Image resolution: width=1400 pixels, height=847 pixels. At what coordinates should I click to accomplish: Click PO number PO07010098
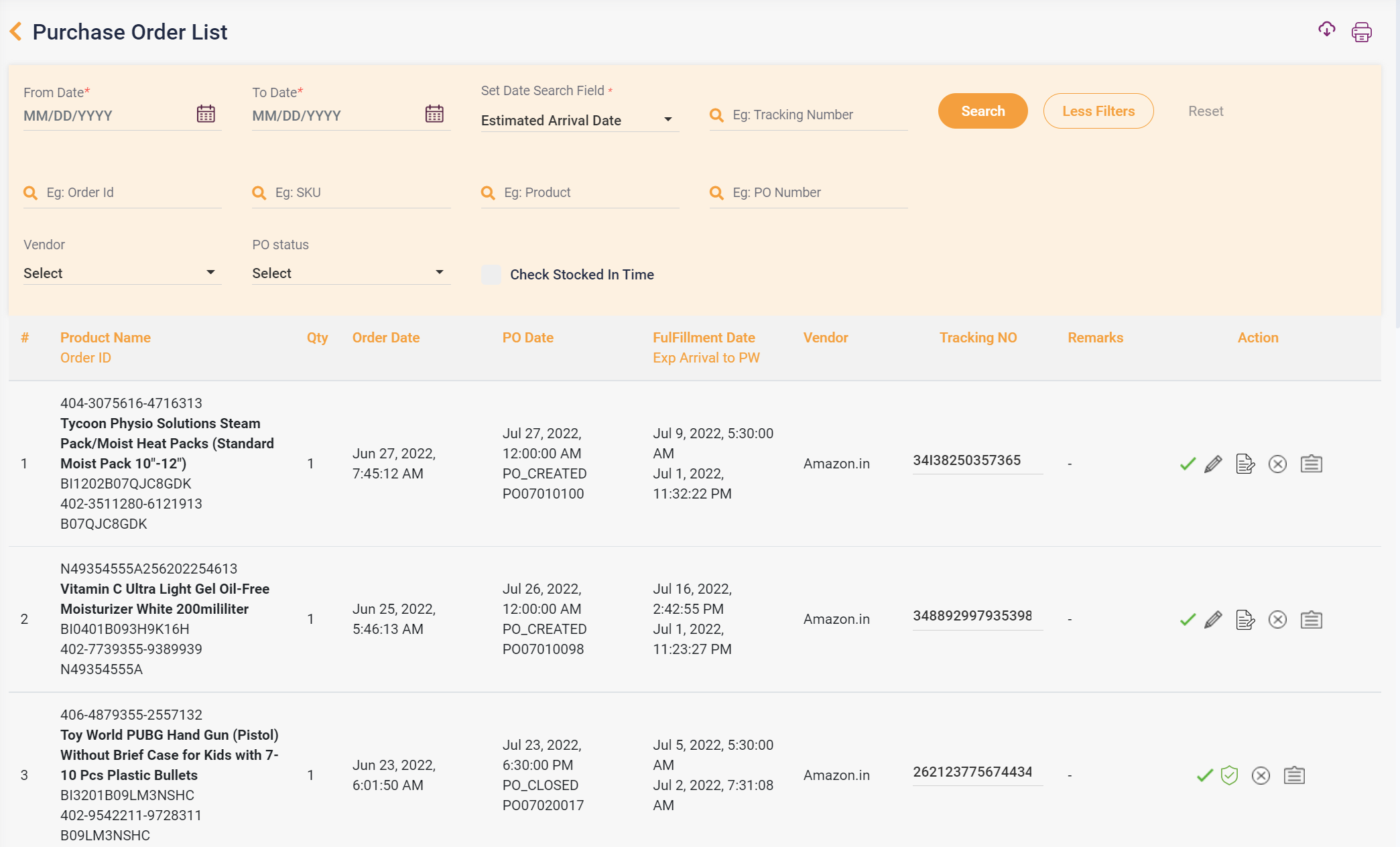click(x=543, y=649)
